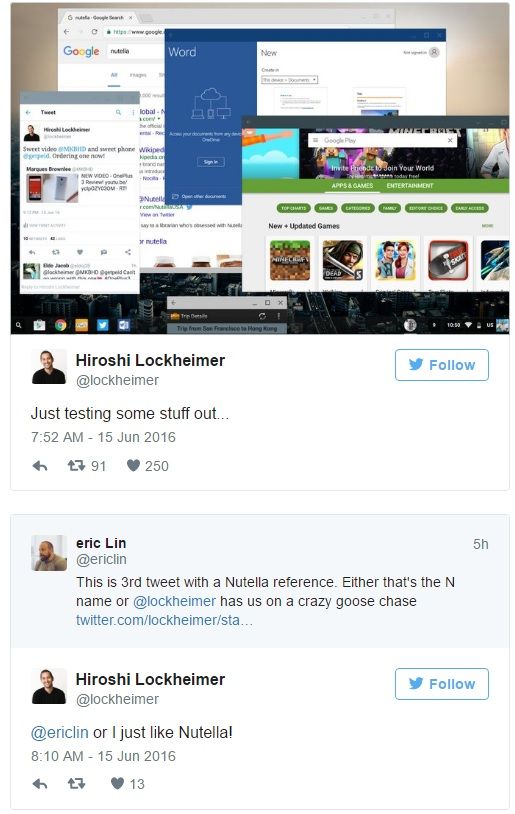This screenshot has height=814, width=515.
Task: Follow Hiroshi Lockheimer on the reply tweet
Action: click(442, 684)
